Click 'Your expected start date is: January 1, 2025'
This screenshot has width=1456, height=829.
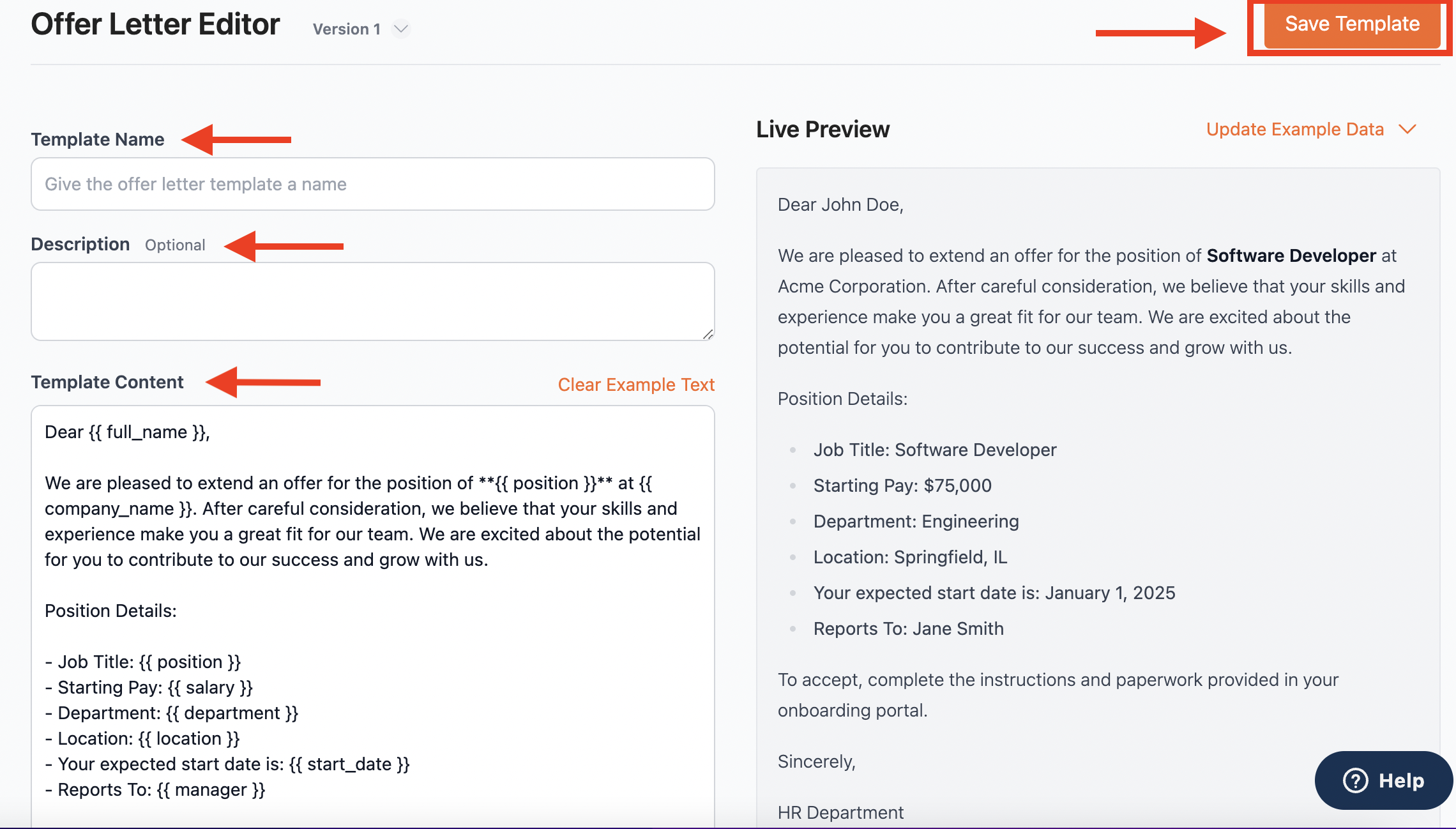[994, 593]
